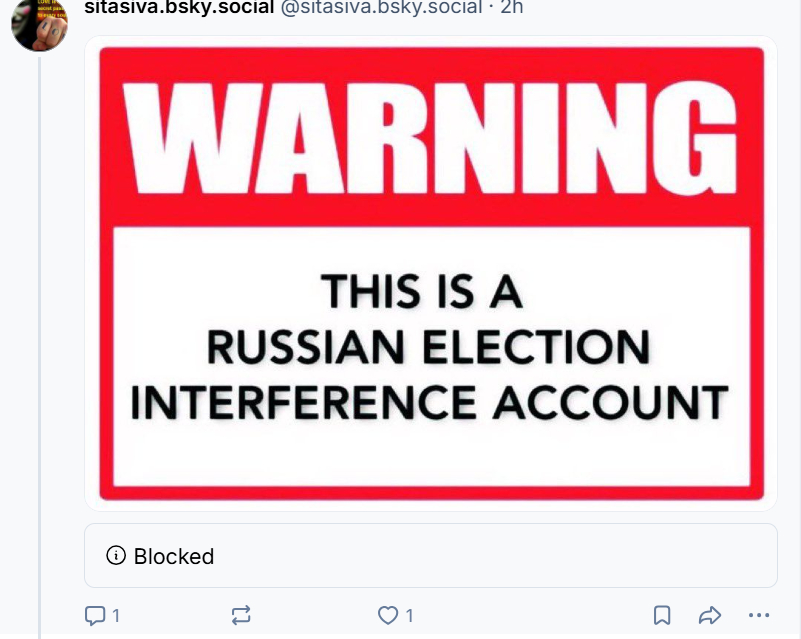The height and width of the screenshot is (639, 801).
Task: Click the info icon beside Blocked
Action: click(116, 556)
